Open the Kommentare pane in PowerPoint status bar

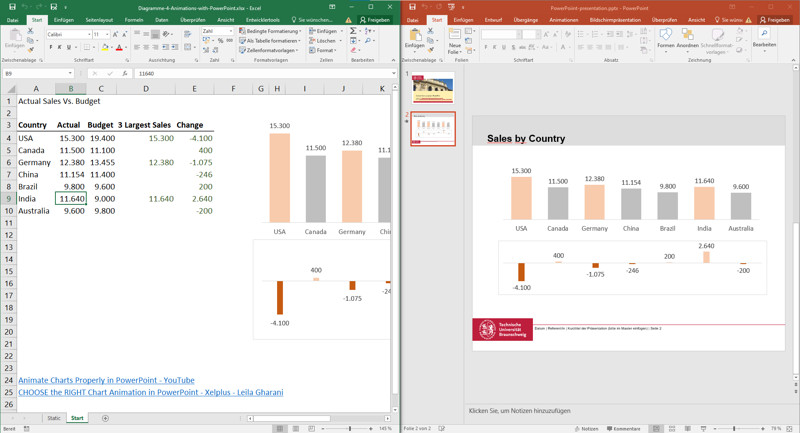tap(623, 429)
